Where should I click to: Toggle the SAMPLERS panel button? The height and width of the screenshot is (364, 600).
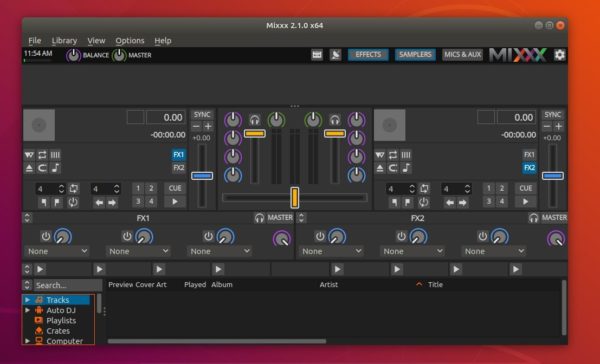(x=415, y=55)
